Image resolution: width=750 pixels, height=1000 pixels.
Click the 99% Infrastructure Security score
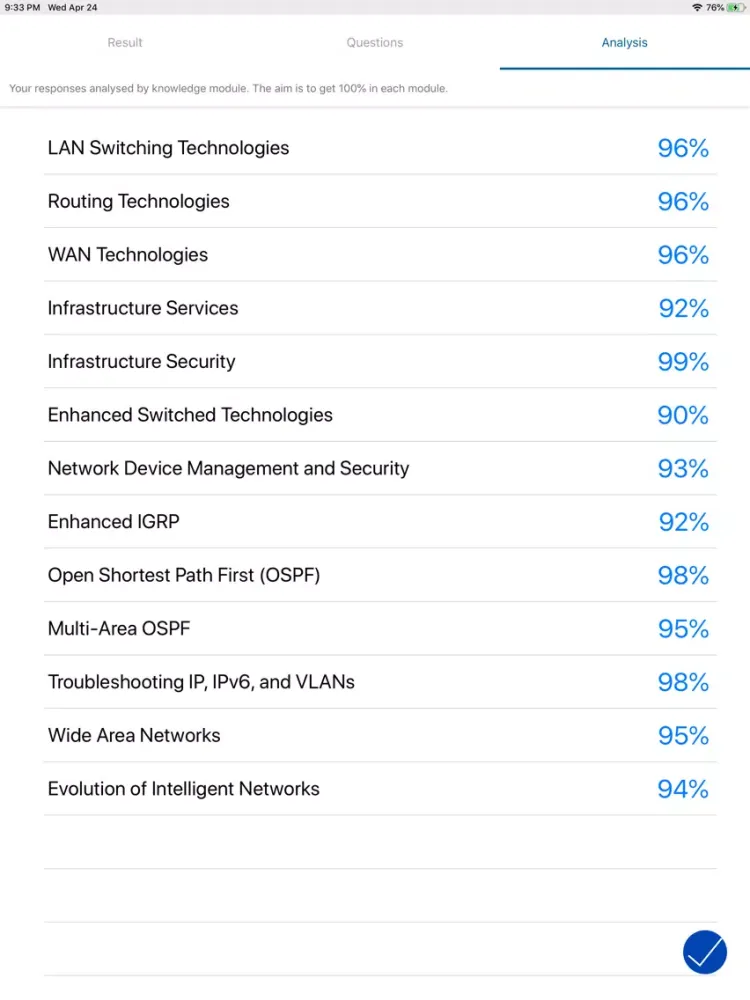coord(683,362)
